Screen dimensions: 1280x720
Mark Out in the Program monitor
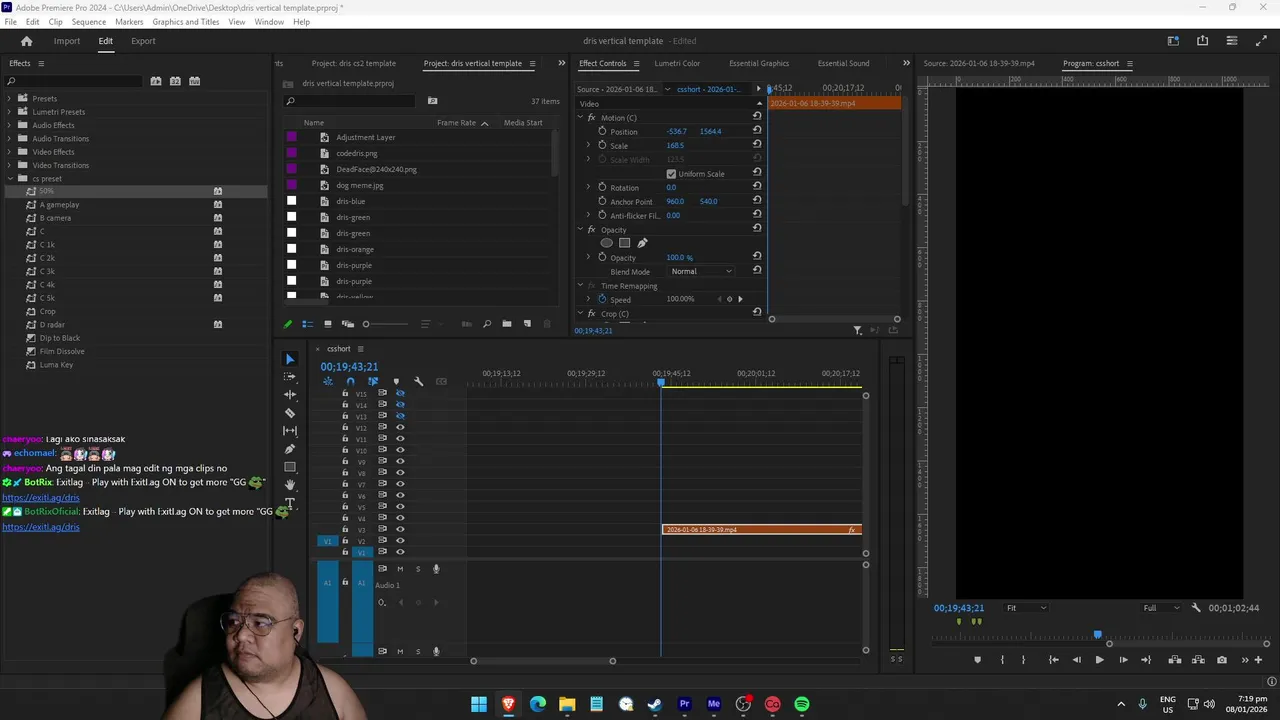(x=1023, y=660)
